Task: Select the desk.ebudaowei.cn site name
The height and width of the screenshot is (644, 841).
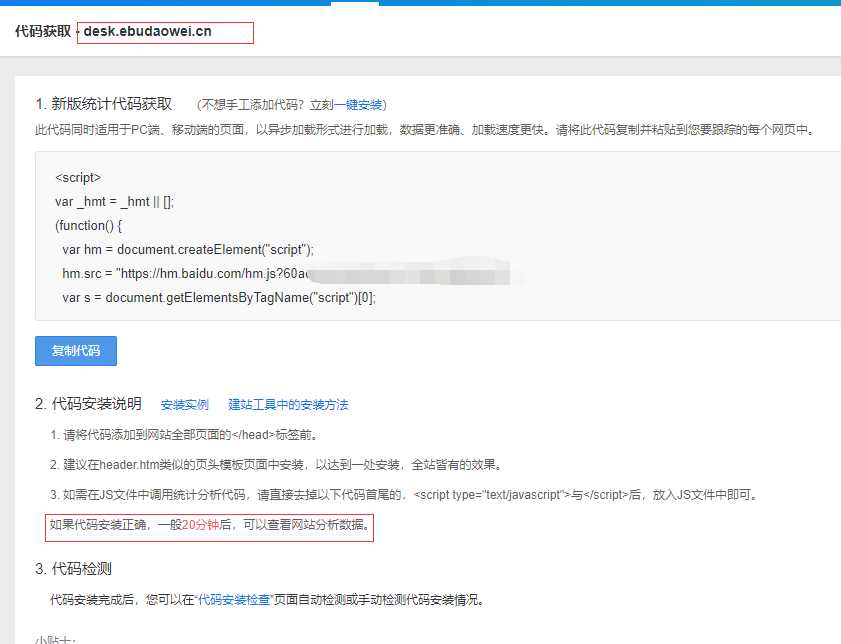Action: coord(147,31)
